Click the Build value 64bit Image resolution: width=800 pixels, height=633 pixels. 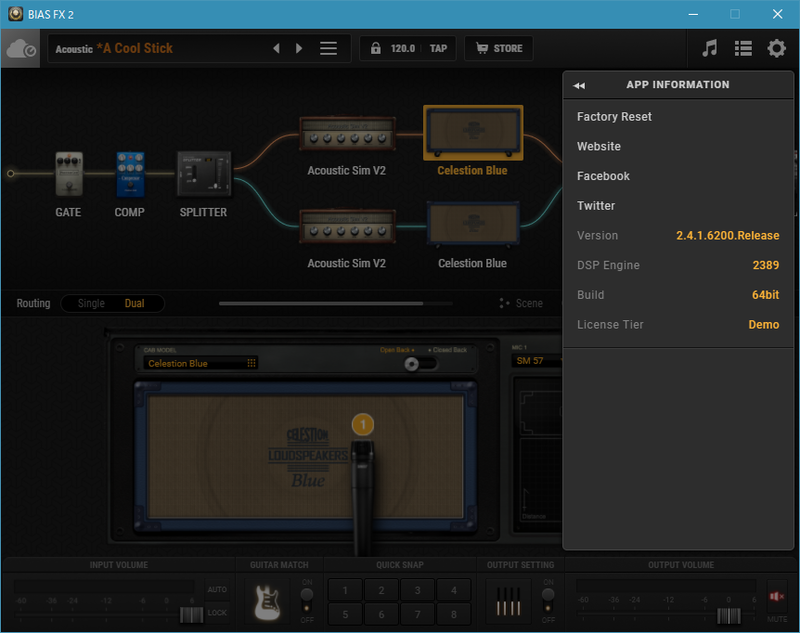(x=765, y=295)
